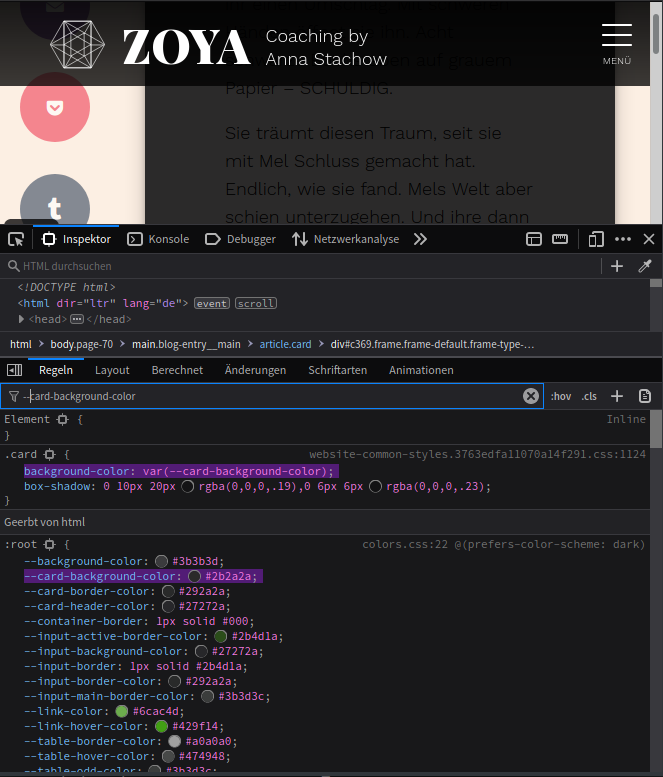Select body.page-70 breadcrumb
Image resolution: width=663 pixels, height=777 pixels.
pos(82,344)
